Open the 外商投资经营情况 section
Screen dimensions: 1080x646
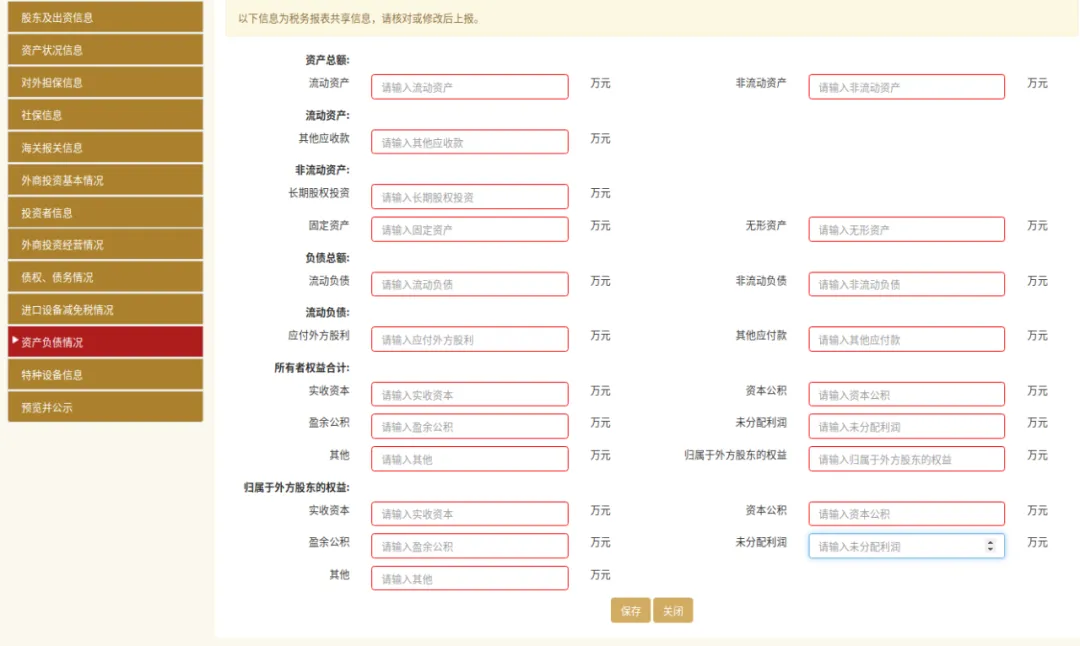pos(105,245)
